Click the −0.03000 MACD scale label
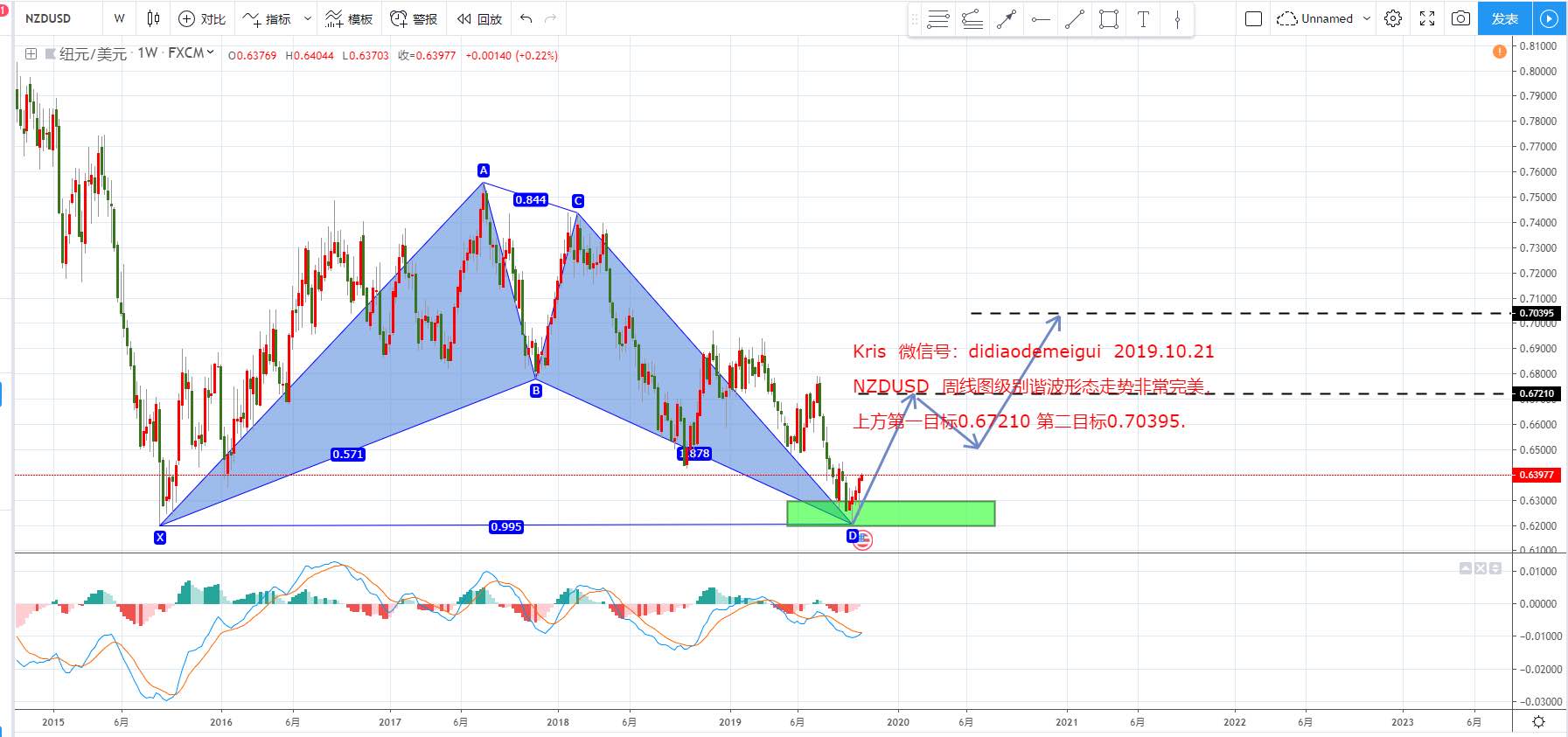Image resolution: width=1568 pixels, height=737 pixels. click(1541, 701)
